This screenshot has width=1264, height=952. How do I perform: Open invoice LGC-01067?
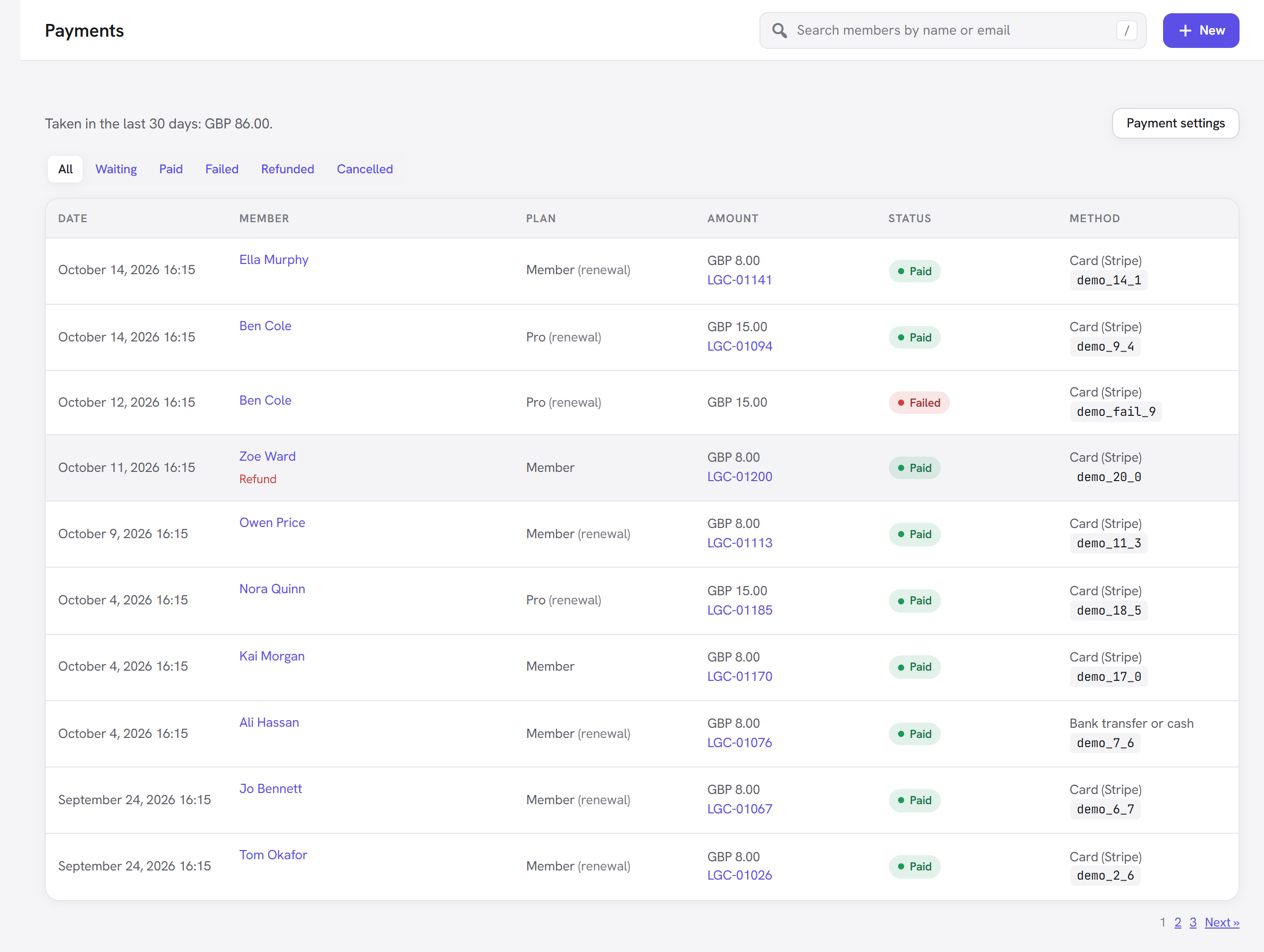740,809
